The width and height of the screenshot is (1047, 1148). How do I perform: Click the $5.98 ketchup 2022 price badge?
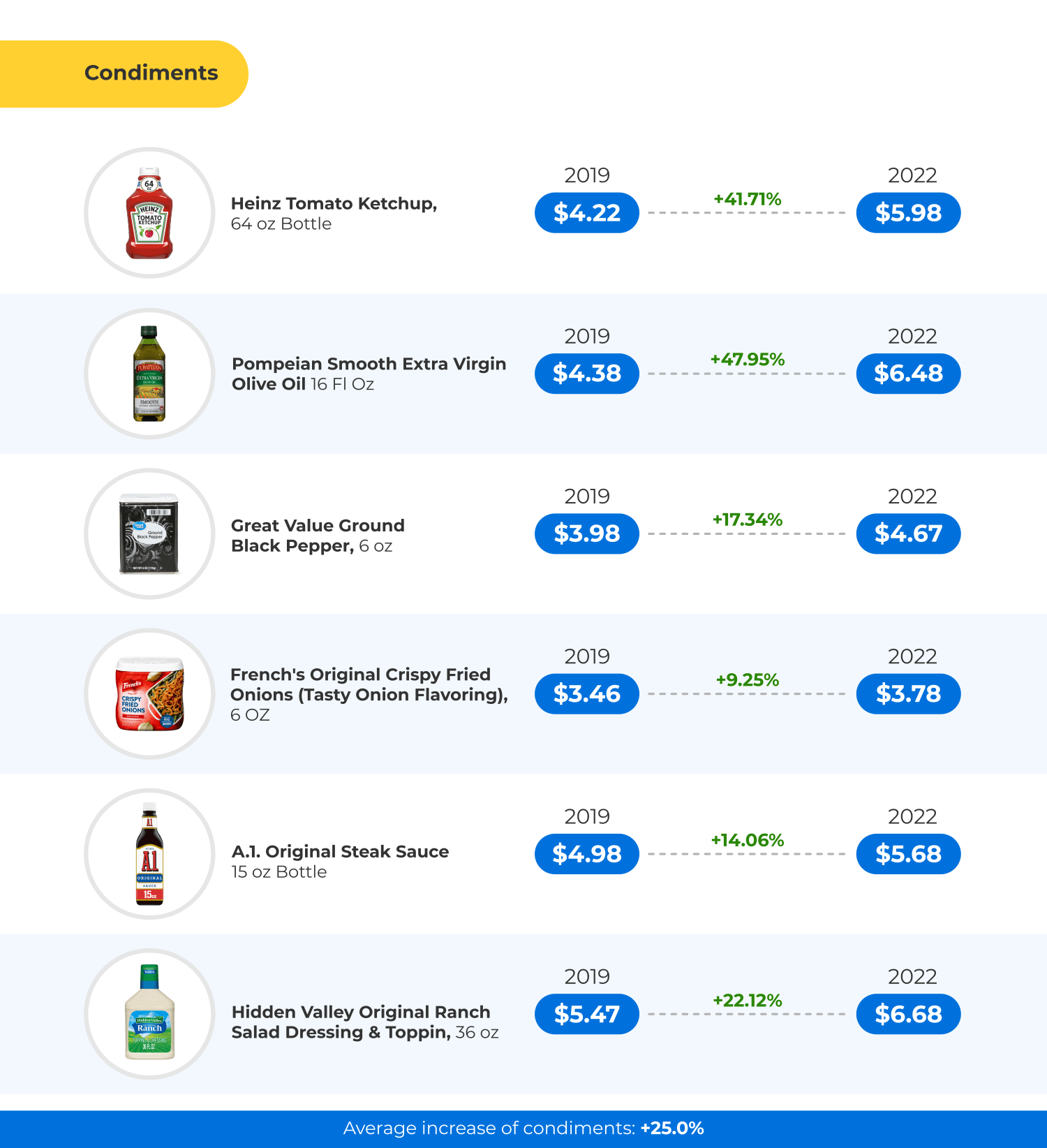908,213
